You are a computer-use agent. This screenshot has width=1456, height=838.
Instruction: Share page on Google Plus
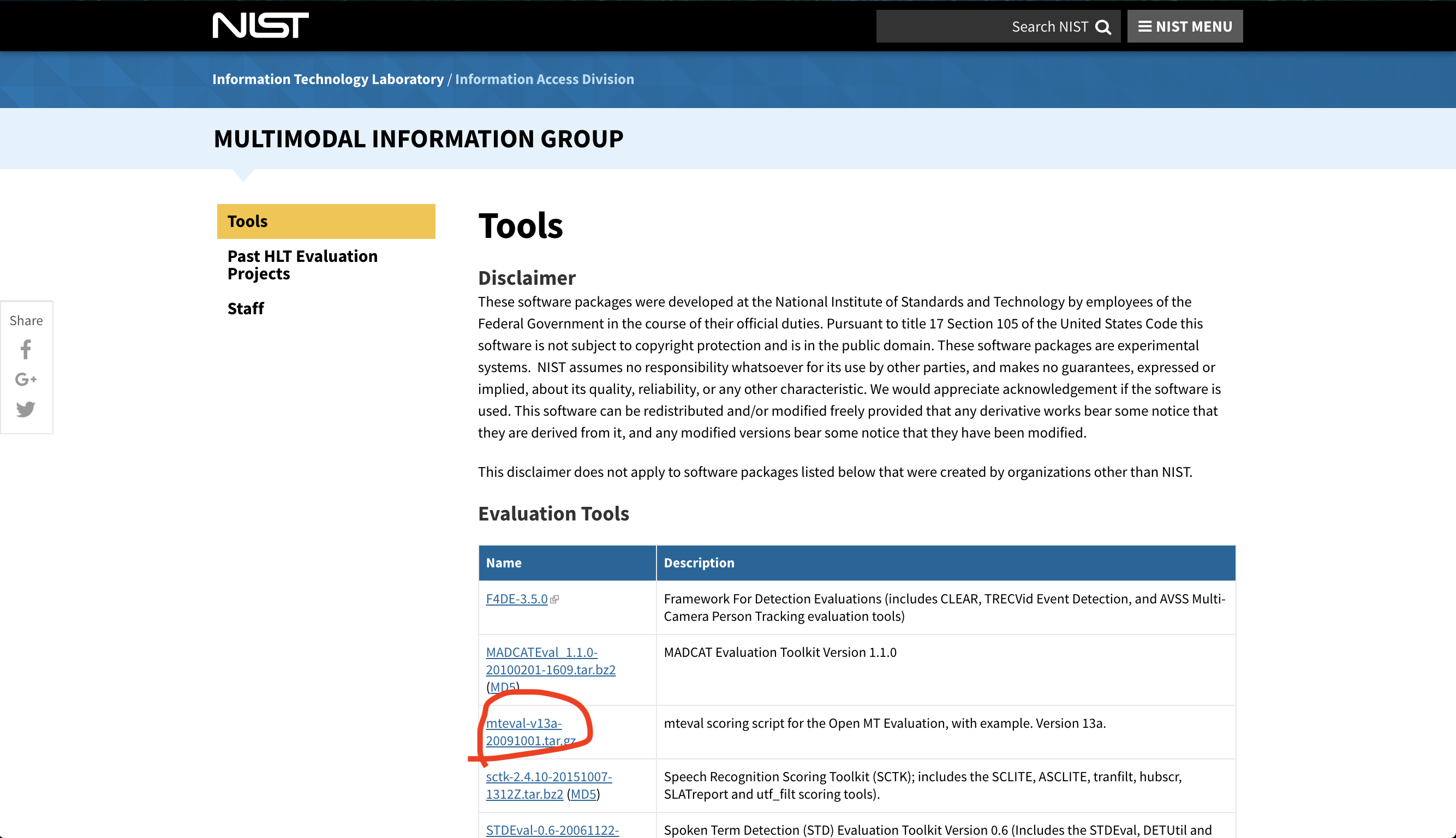pos(26,379)
